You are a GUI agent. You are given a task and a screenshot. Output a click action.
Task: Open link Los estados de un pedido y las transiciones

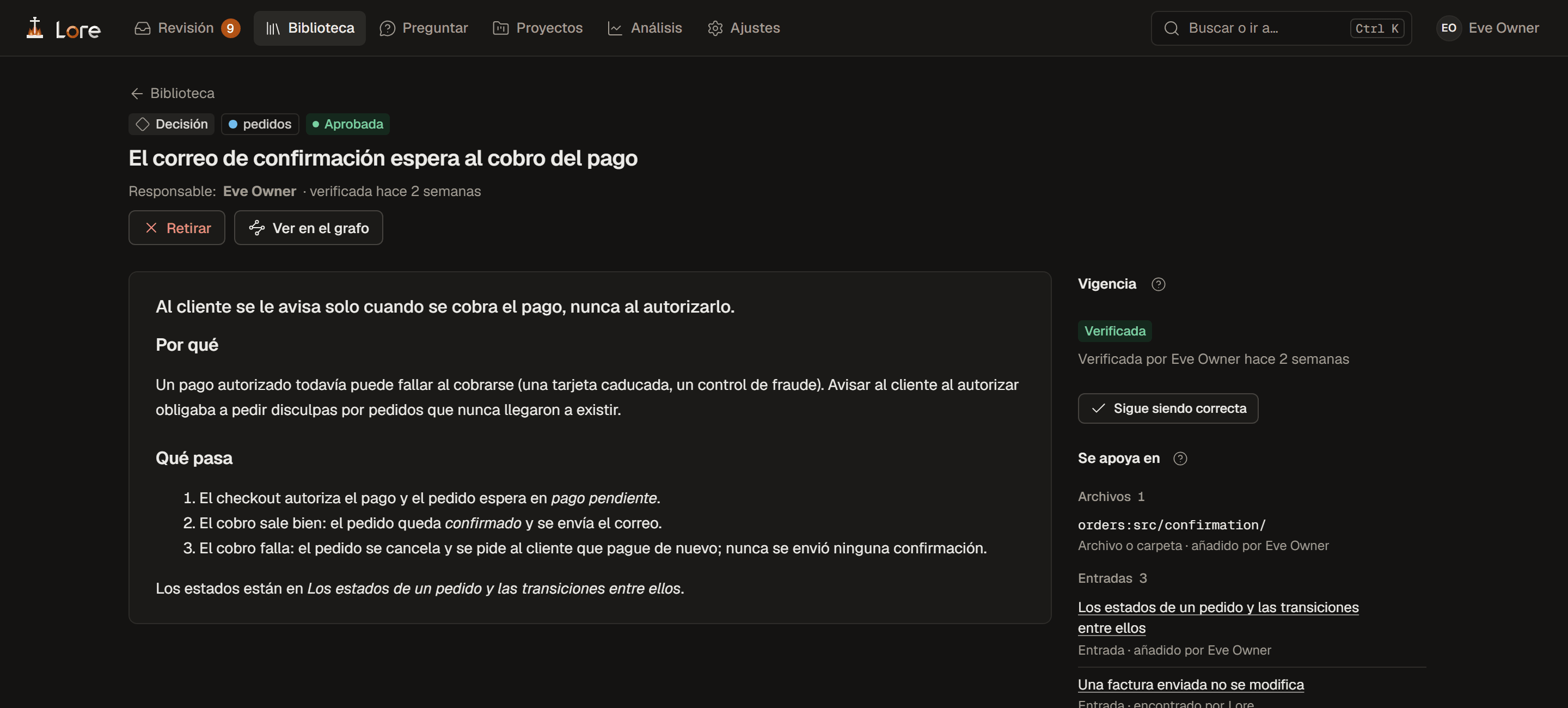pyautogui.click(x=1218, y=617)
